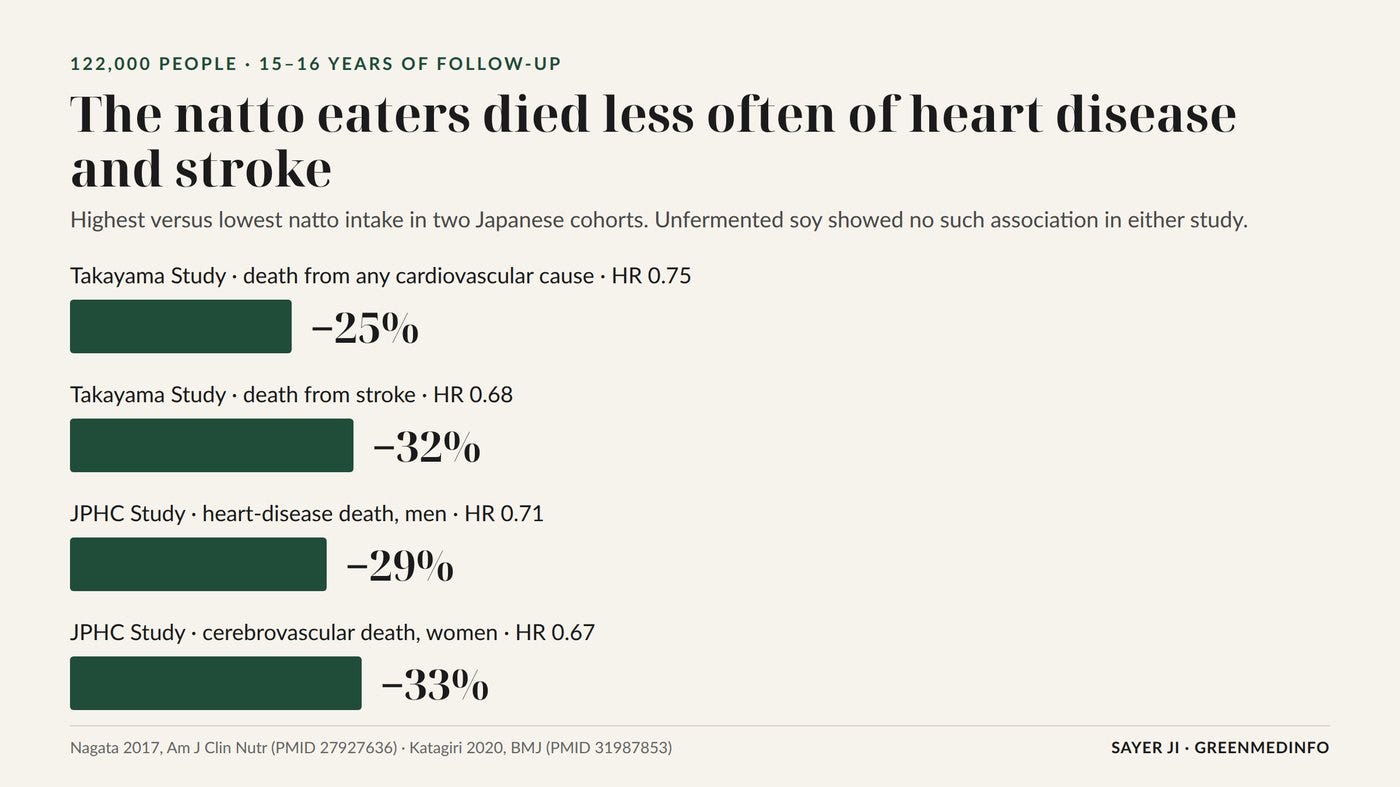
Task: Click the −29% value label
Action: (400, 566)
